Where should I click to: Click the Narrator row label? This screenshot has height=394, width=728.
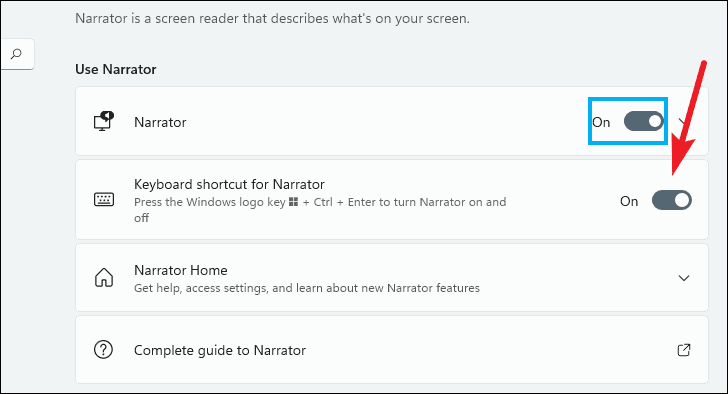click(160, 122)
